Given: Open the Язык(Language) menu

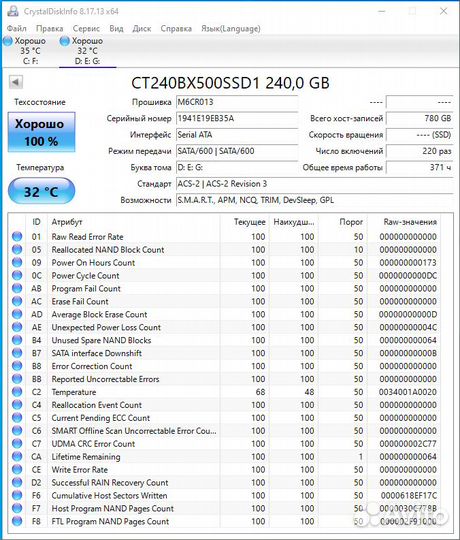Looking at the screenshot, I should click(x=231, y=29).
